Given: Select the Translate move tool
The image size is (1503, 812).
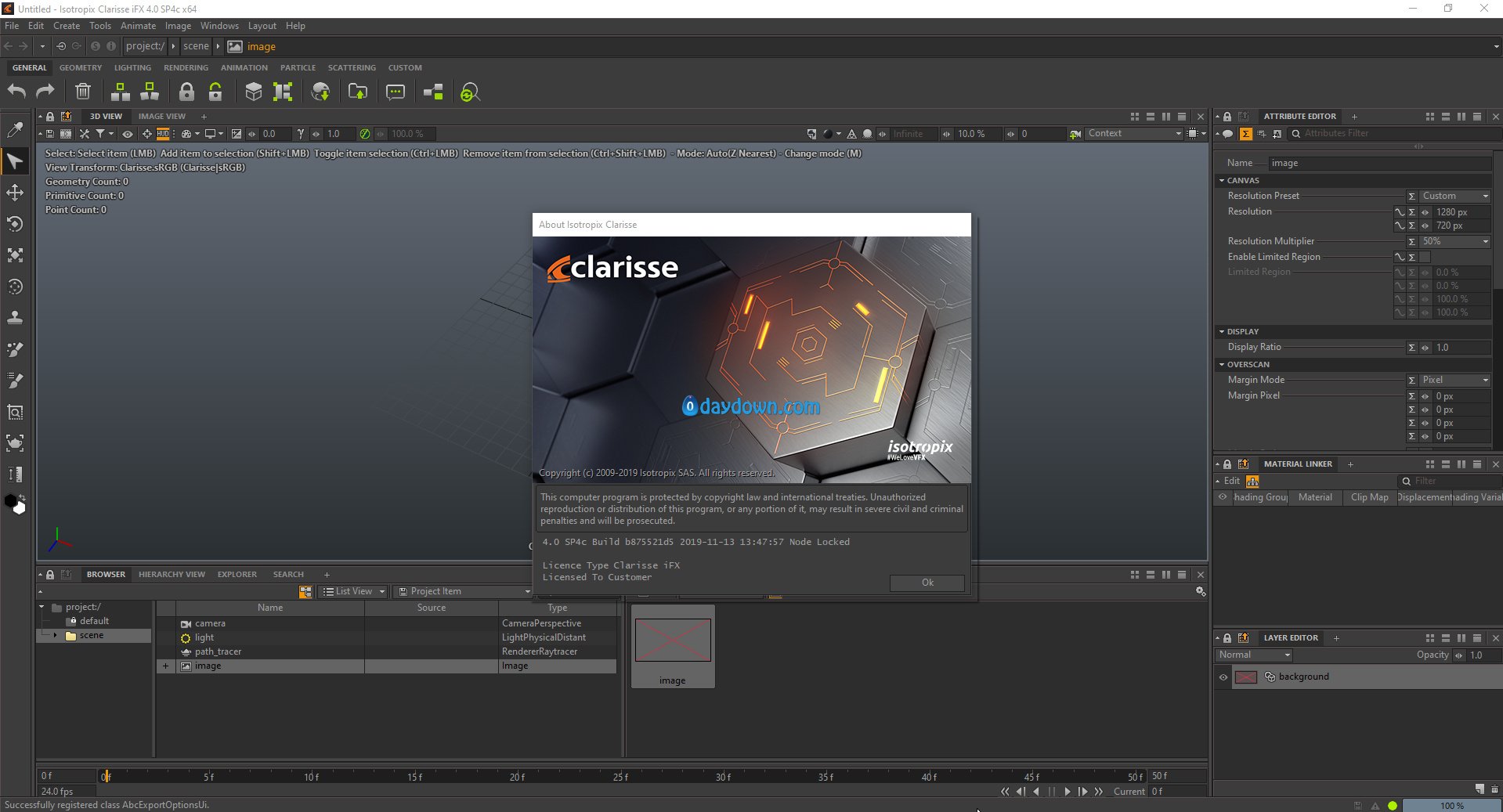Looking at the screenshot, I should click(x=15, y=193).
